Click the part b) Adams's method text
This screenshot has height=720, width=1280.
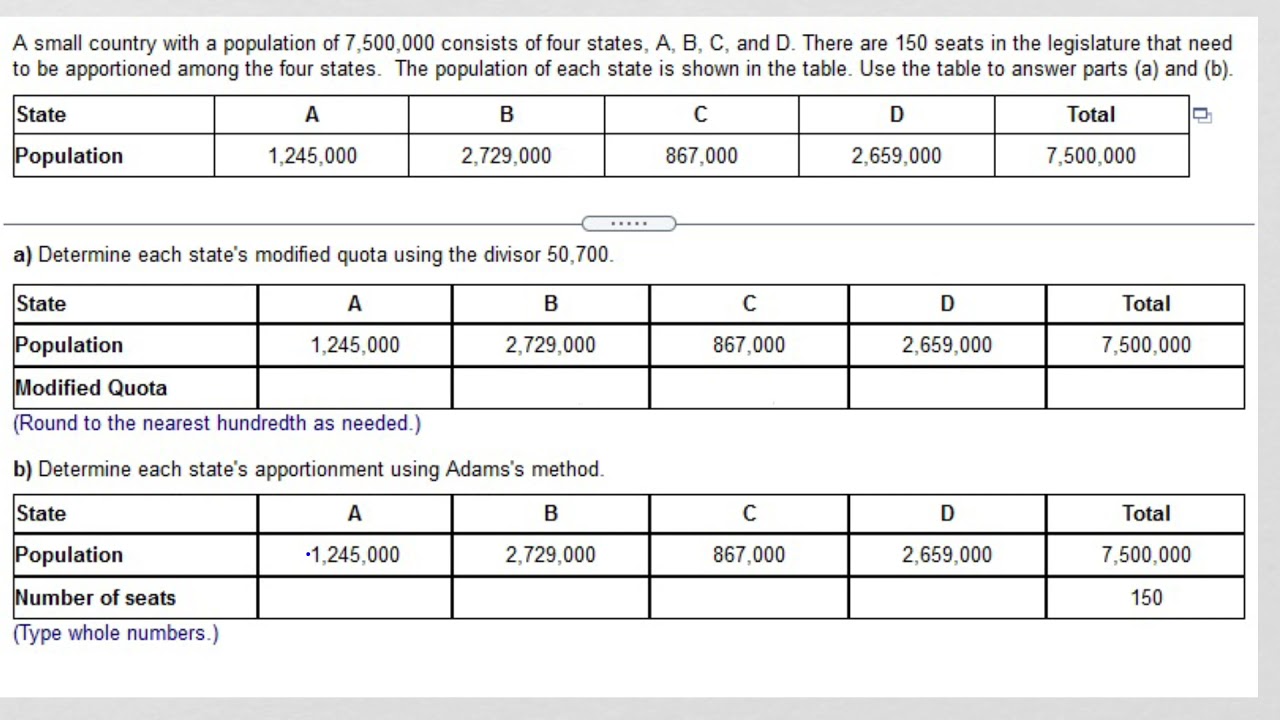tap(309, 469)
